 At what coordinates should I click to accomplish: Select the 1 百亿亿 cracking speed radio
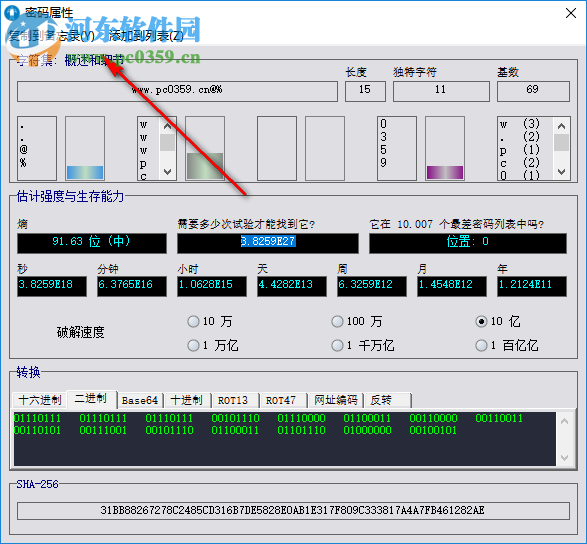tap(507, 345)
